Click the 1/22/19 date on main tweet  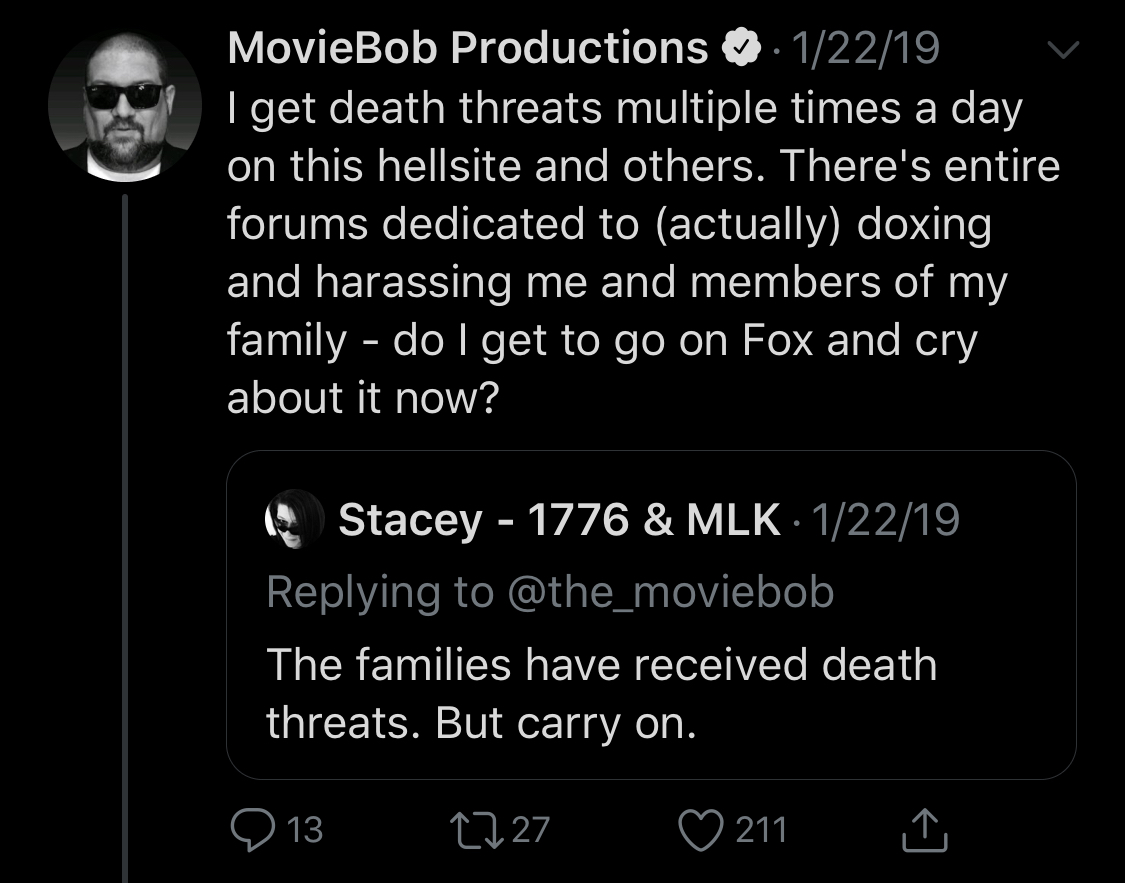[865, 48]
